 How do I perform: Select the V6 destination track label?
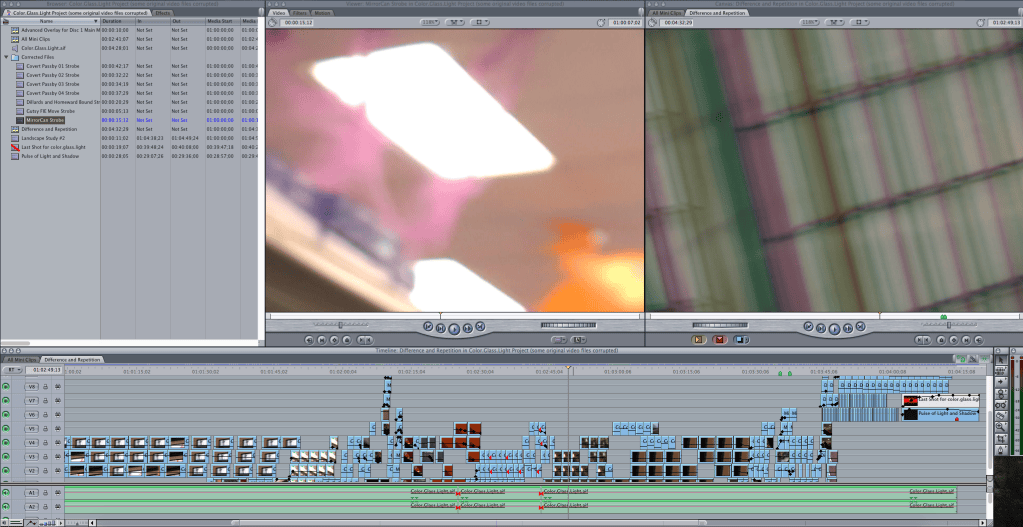(32, 414)
